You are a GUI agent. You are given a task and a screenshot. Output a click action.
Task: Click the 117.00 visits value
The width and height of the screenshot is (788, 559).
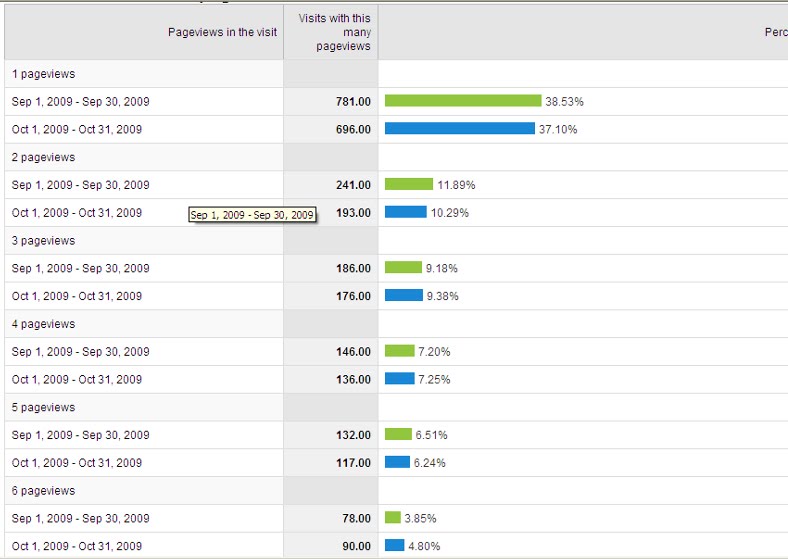[353, 463]
